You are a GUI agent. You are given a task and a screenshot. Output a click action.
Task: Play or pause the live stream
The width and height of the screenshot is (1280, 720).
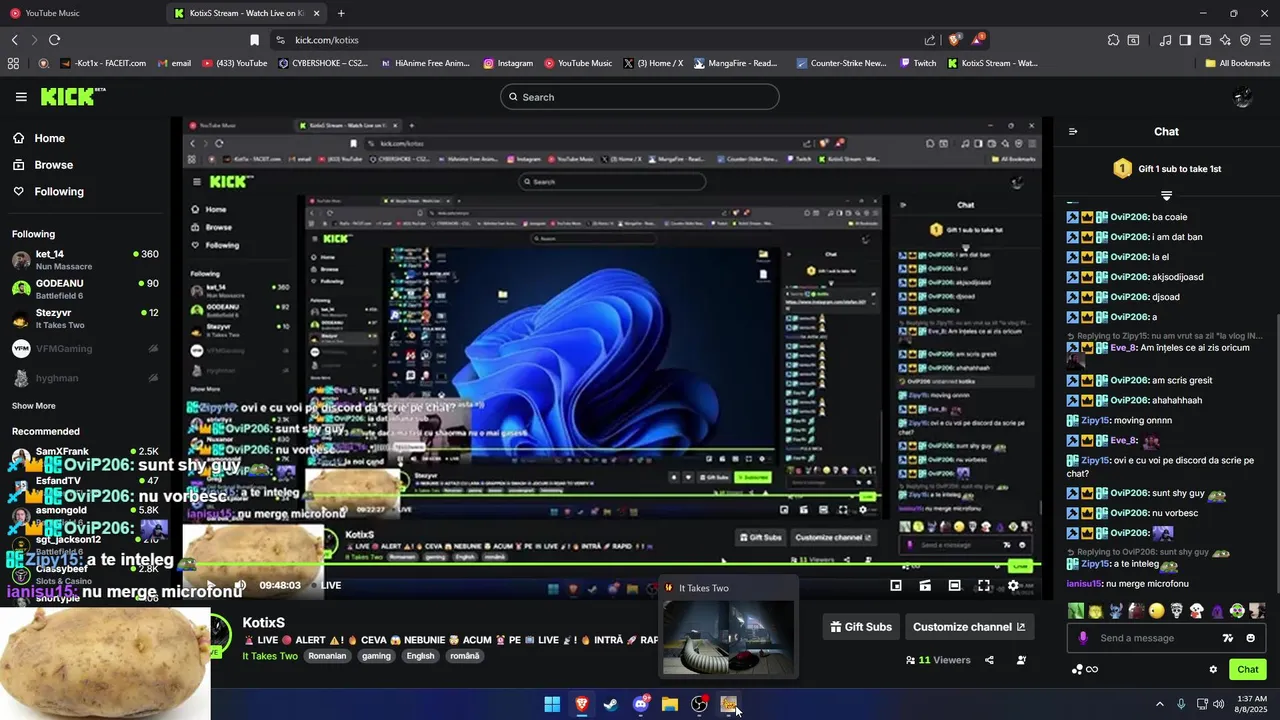pos(211,585)
